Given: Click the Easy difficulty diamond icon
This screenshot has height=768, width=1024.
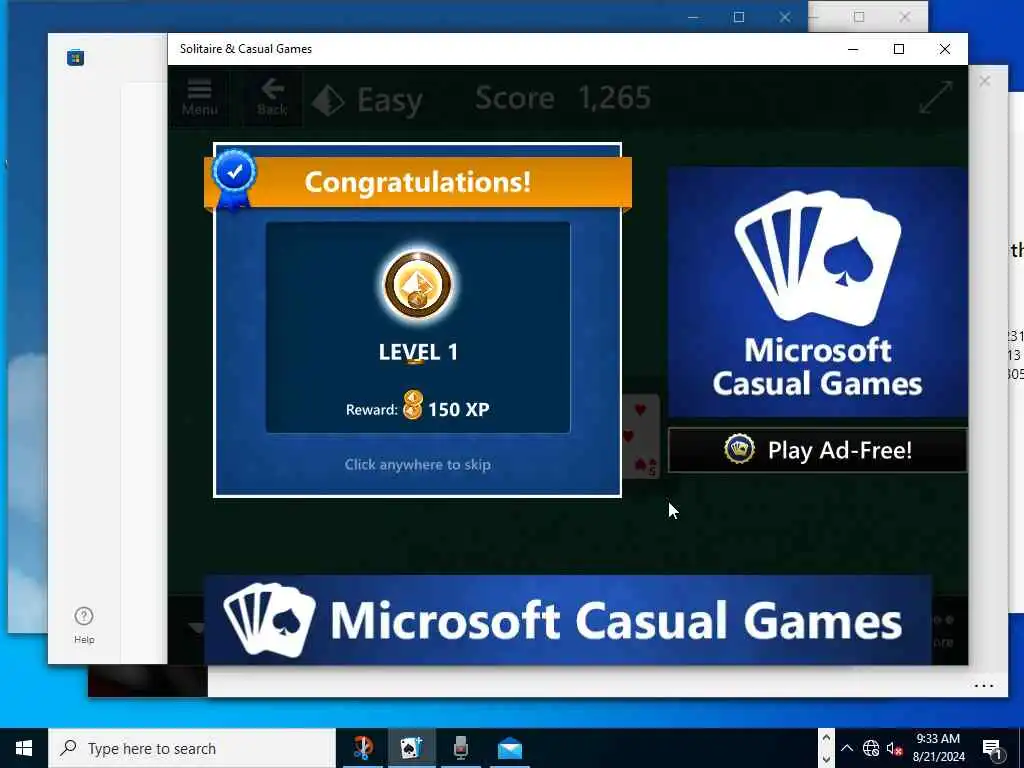Looking at the screenshot, I should (x=328, y=101).
